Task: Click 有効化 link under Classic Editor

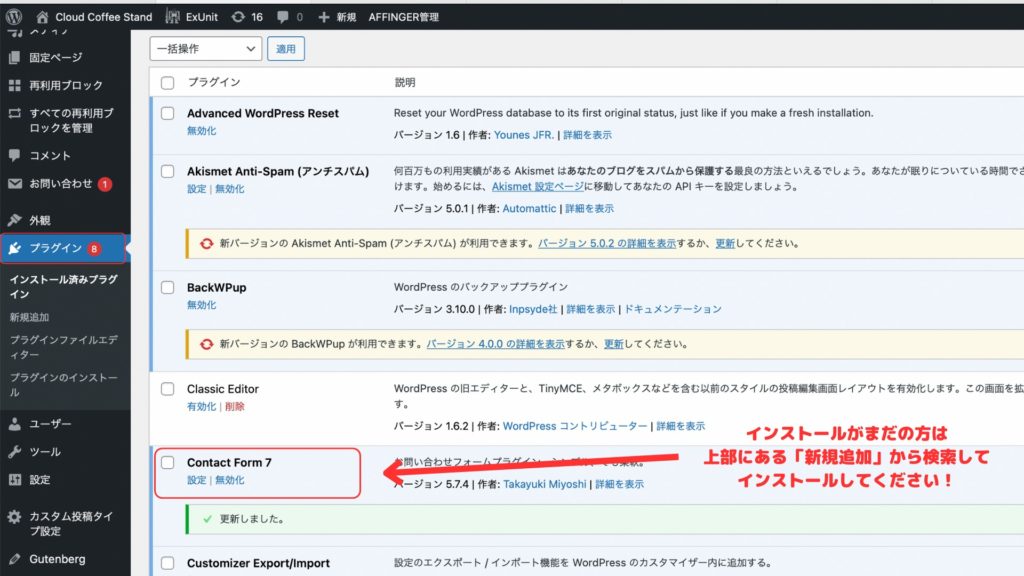Action: click(201, 406)
